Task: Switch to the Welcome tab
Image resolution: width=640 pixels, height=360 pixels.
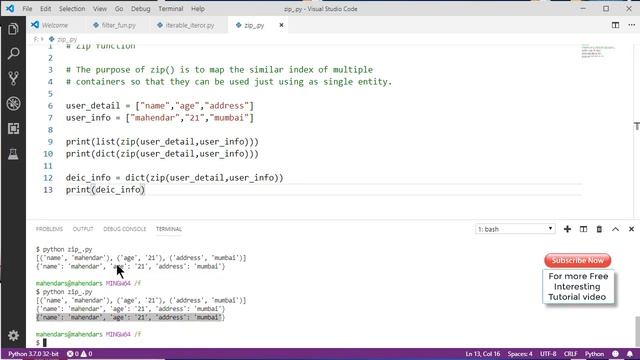Action: pyautogui.click(x=55, y=25)
